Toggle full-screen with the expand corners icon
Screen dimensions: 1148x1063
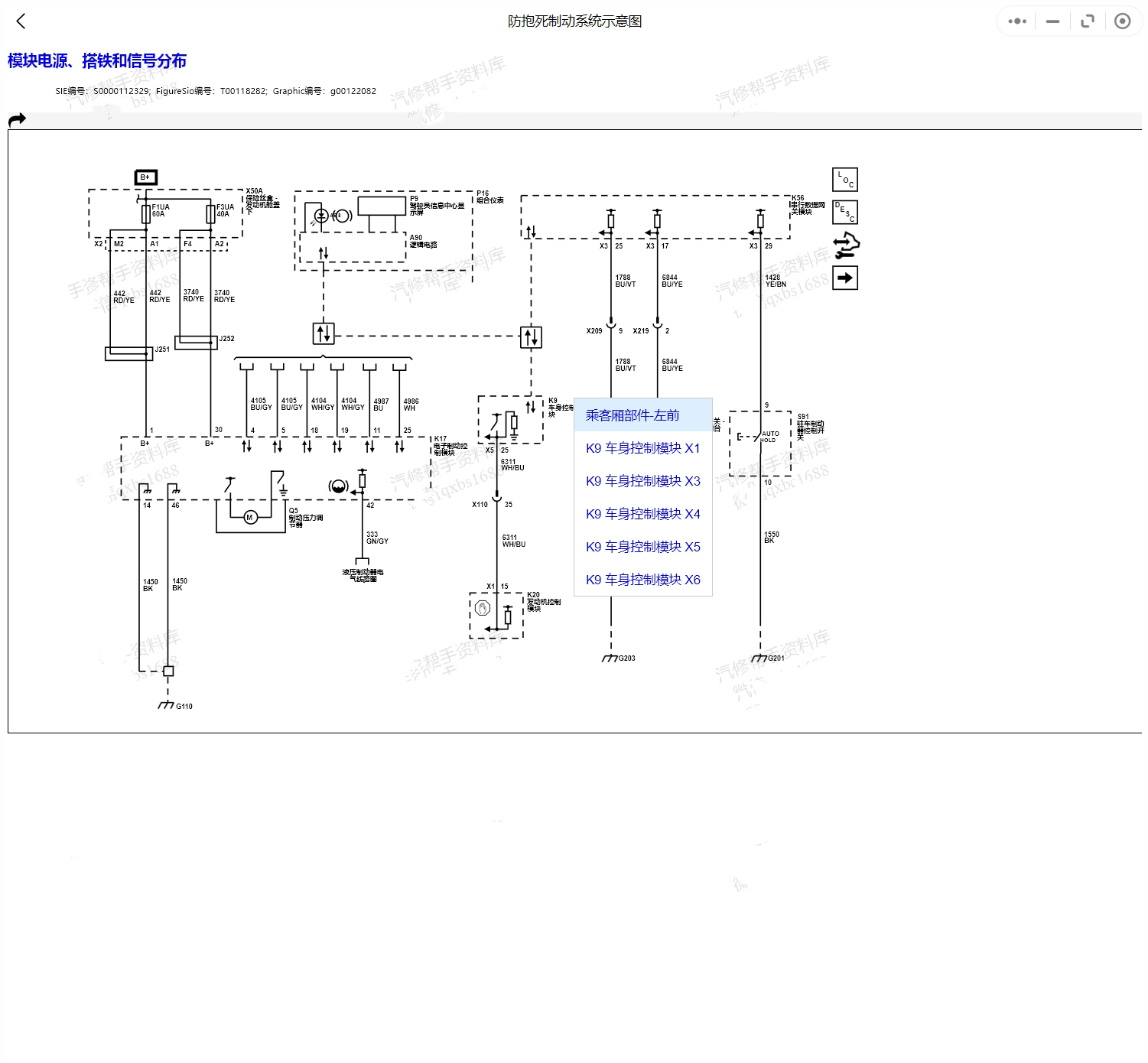click(1087, 21)
